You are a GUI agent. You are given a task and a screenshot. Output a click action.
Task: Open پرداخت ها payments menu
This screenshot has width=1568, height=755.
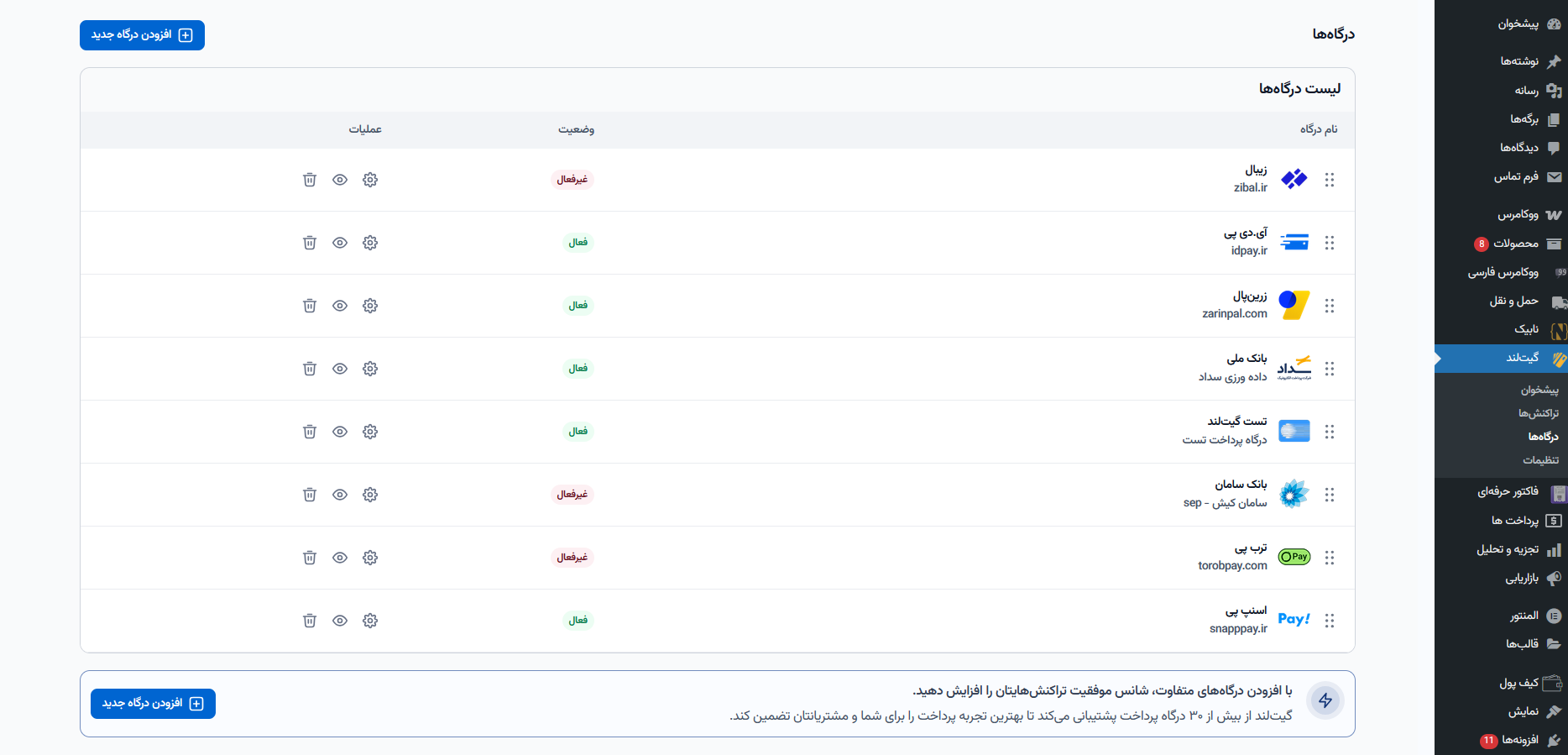click(x=1501, y=521)
